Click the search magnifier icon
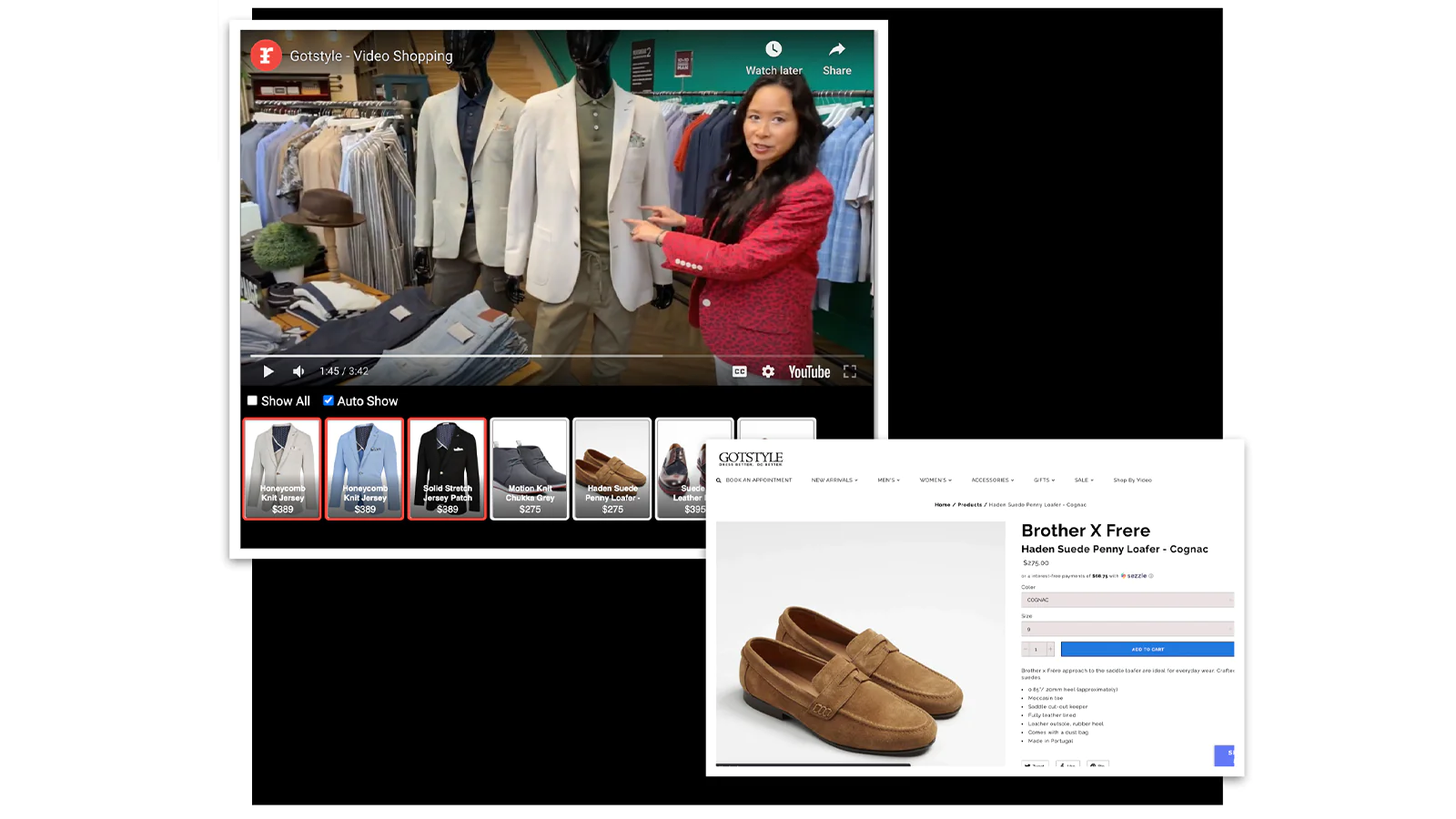The image size is (1456, 819). (719, 480)
